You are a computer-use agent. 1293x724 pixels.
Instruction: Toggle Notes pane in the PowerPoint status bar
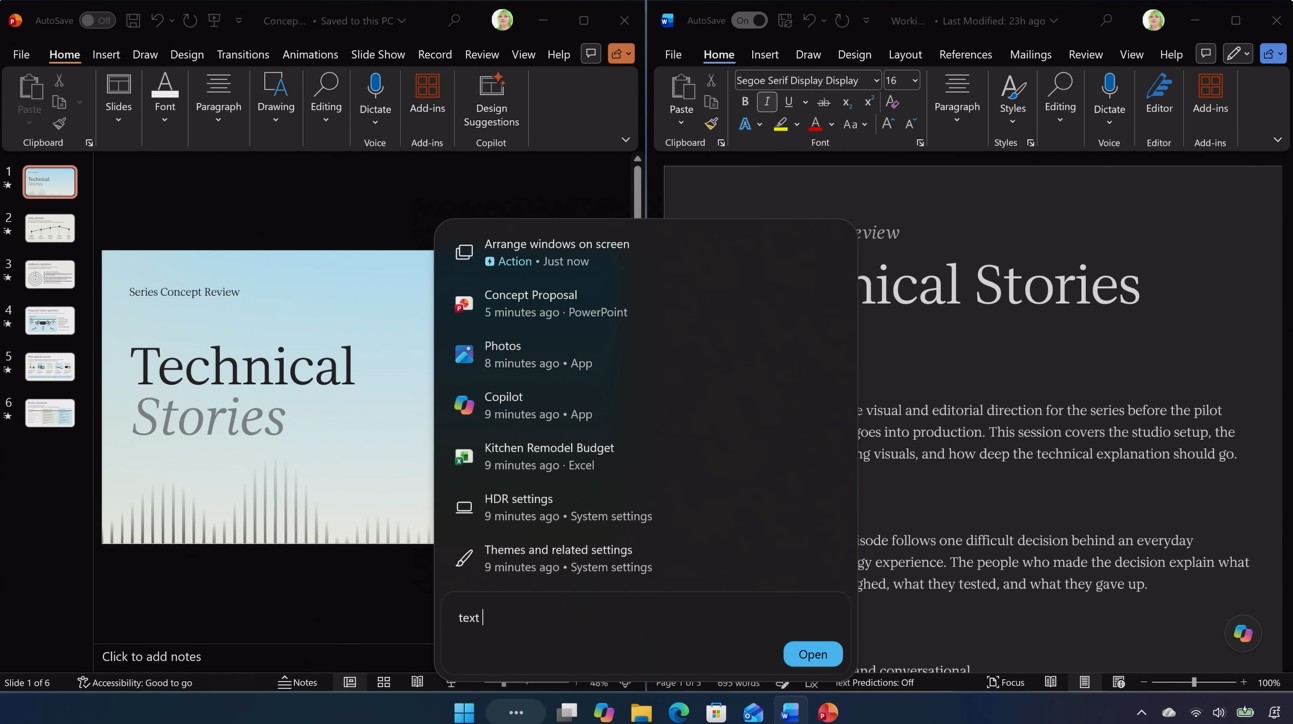click(297, 682)
